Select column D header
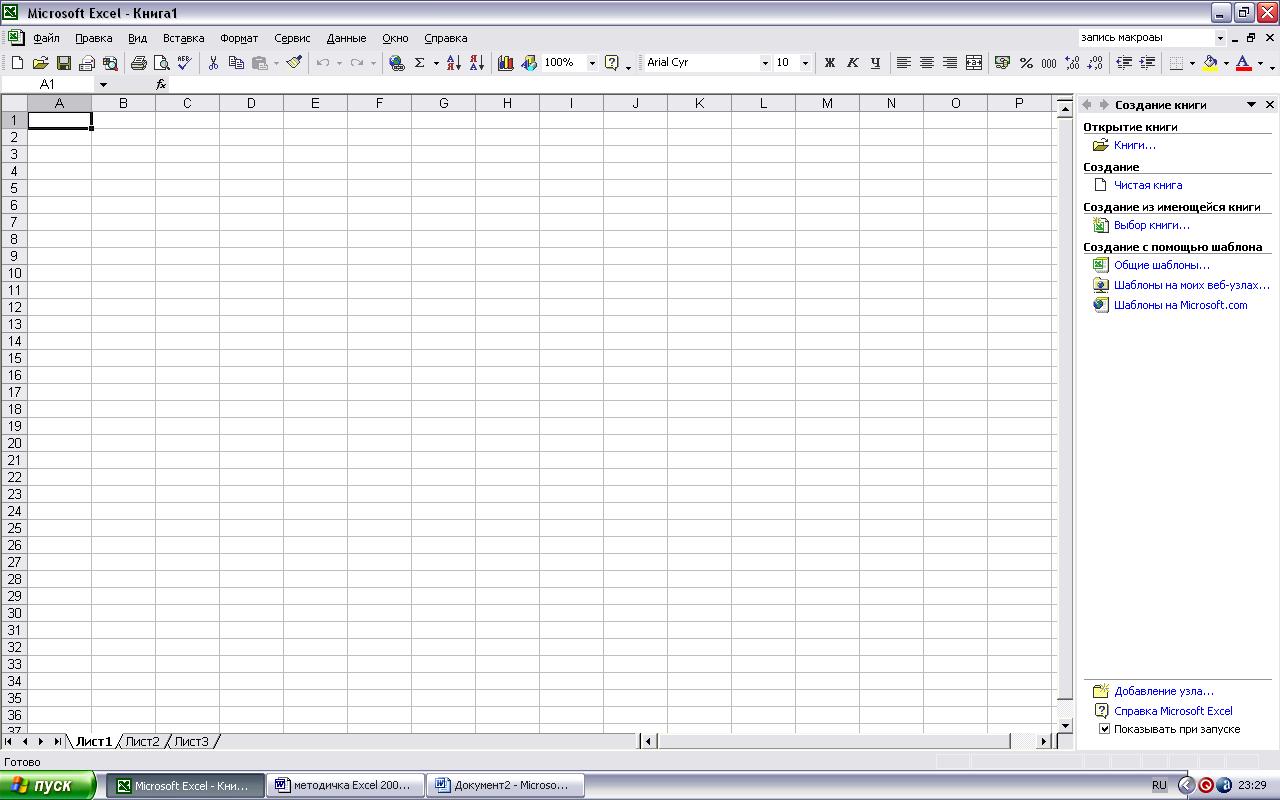This screenshot has height=800, width=1280. coord(251,103)
